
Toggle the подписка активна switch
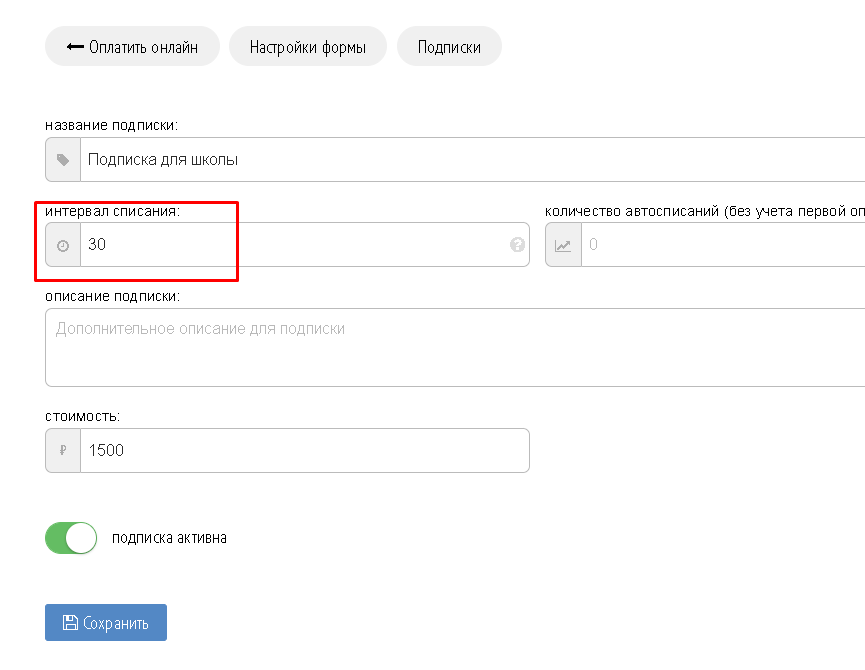point(71,538)
